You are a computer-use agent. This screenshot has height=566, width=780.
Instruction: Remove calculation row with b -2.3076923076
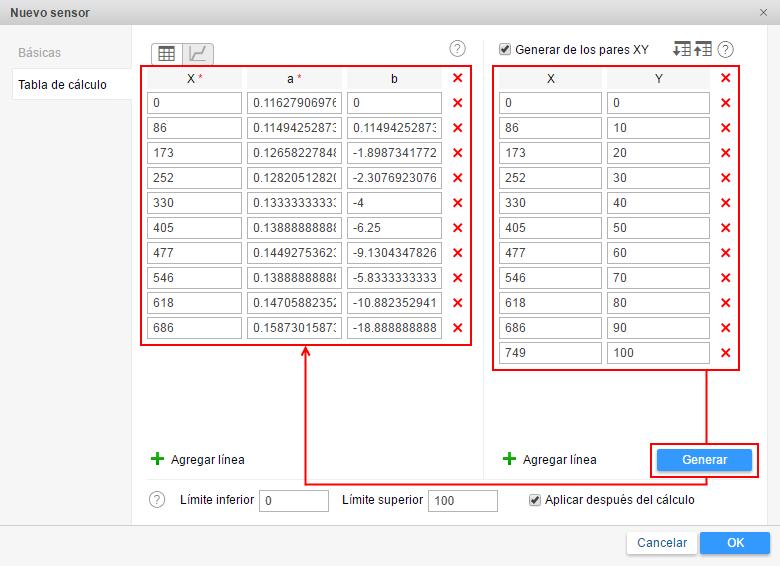(458, 178)
